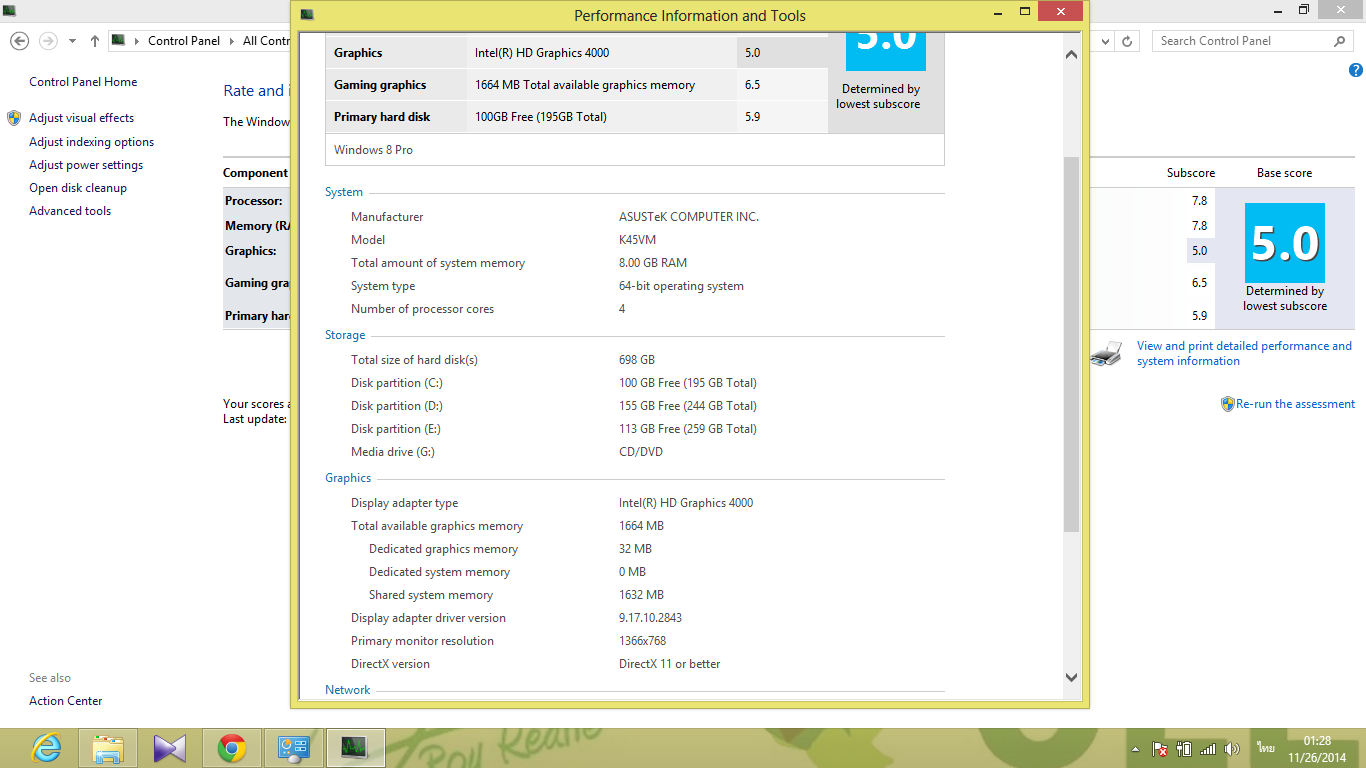Viewport: 1366px width, 768px height.
Task: Go back using the Control Panel back arrow
Action: (19, 41)
